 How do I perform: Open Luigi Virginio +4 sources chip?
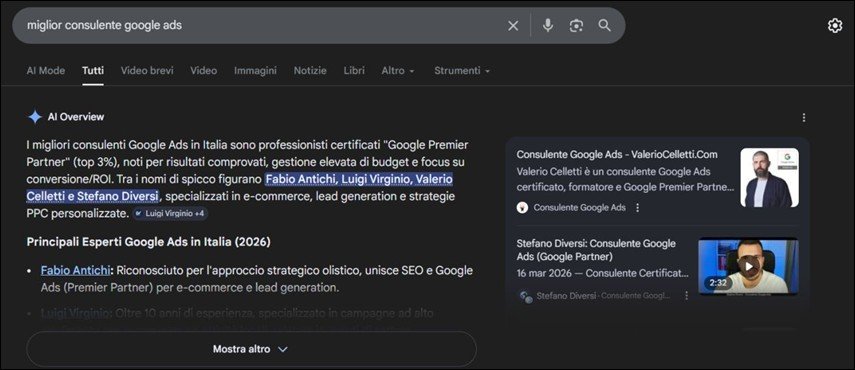pyautogui.click(x=171, y=214)
